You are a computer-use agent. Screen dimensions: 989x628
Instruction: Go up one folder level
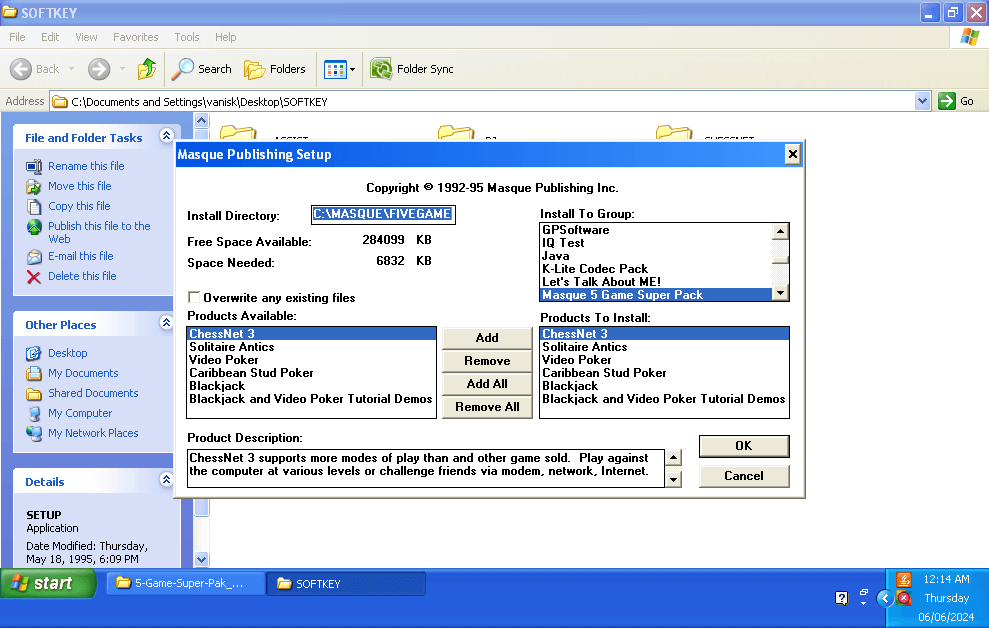pos(147,69)
